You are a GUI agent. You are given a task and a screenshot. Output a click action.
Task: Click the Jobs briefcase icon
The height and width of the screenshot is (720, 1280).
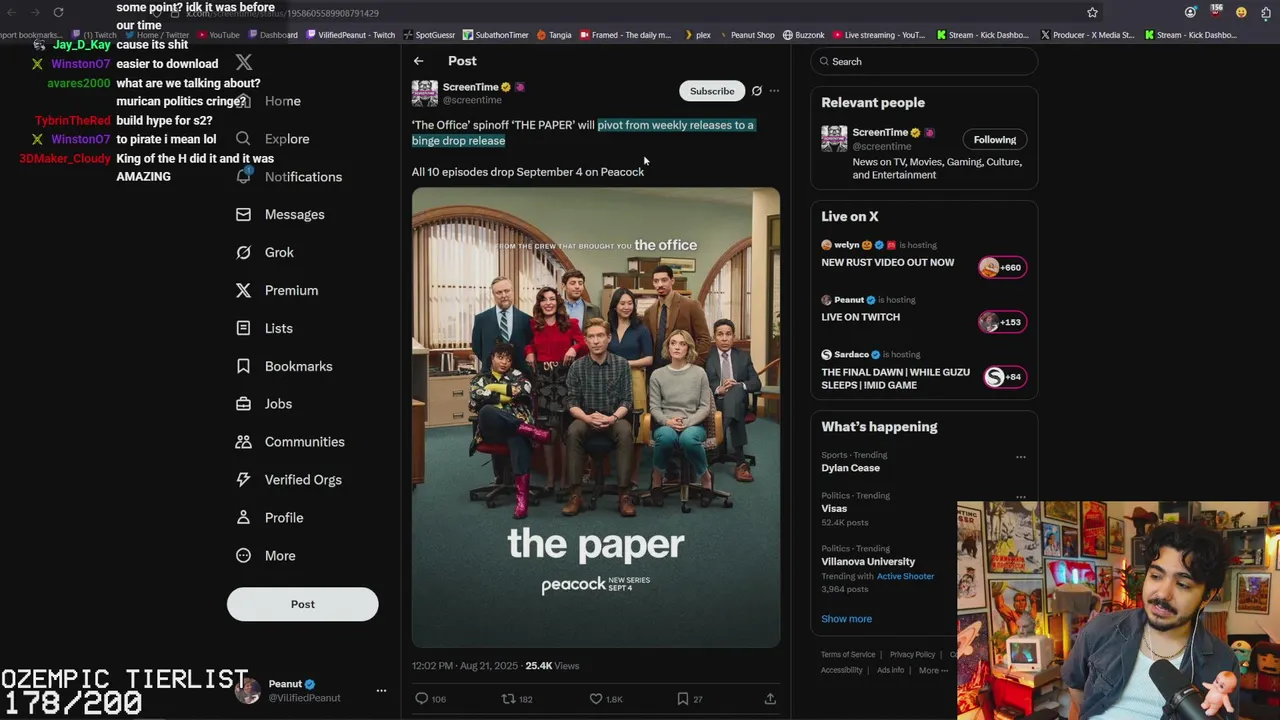(x=243, y=404)
